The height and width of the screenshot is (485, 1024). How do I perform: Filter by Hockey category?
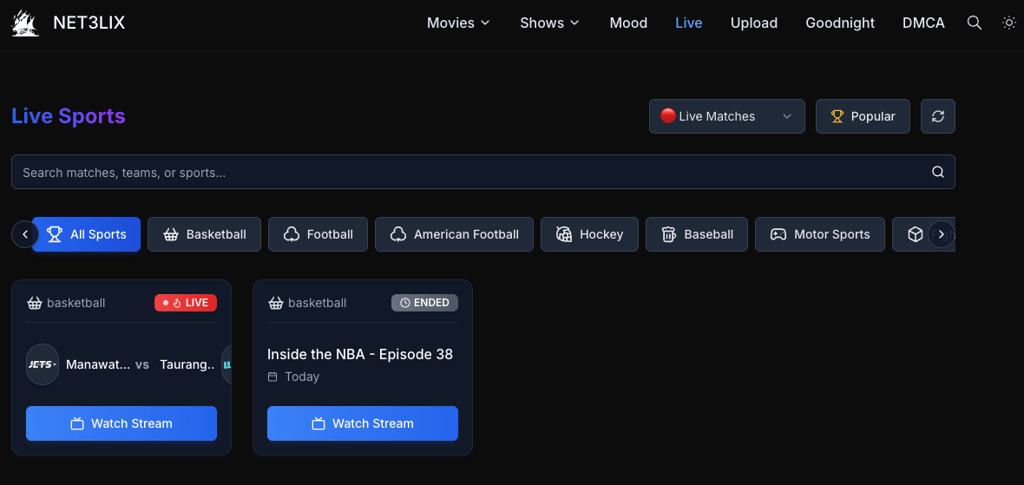click(590, 234)
